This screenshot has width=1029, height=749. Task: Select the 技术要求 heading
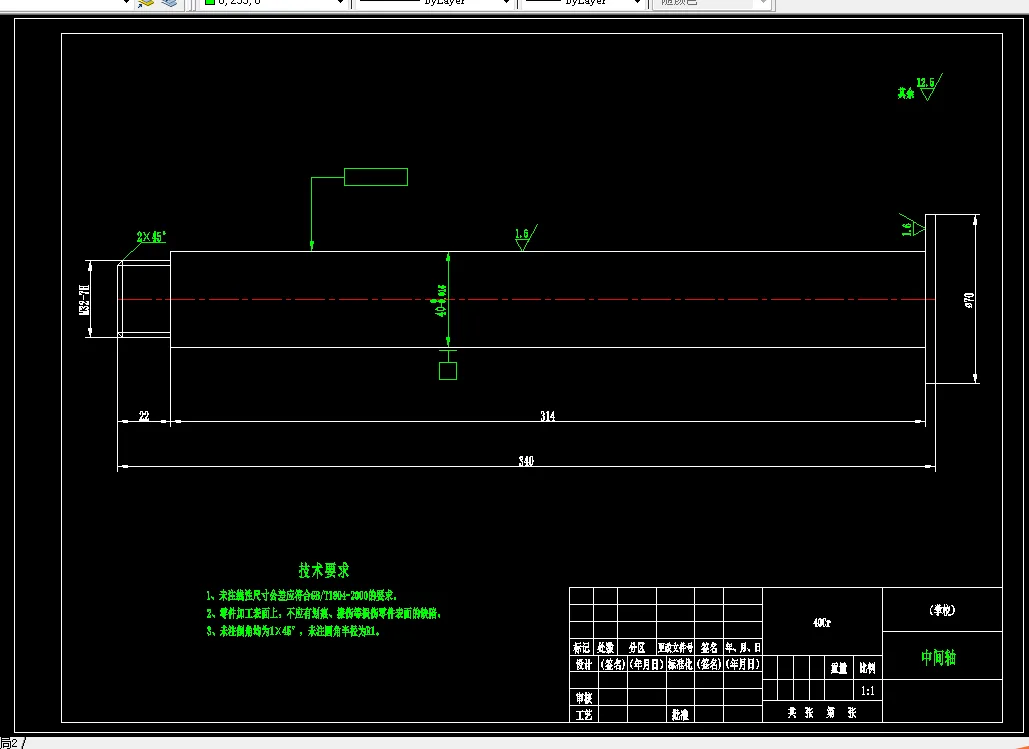point(324,570)
